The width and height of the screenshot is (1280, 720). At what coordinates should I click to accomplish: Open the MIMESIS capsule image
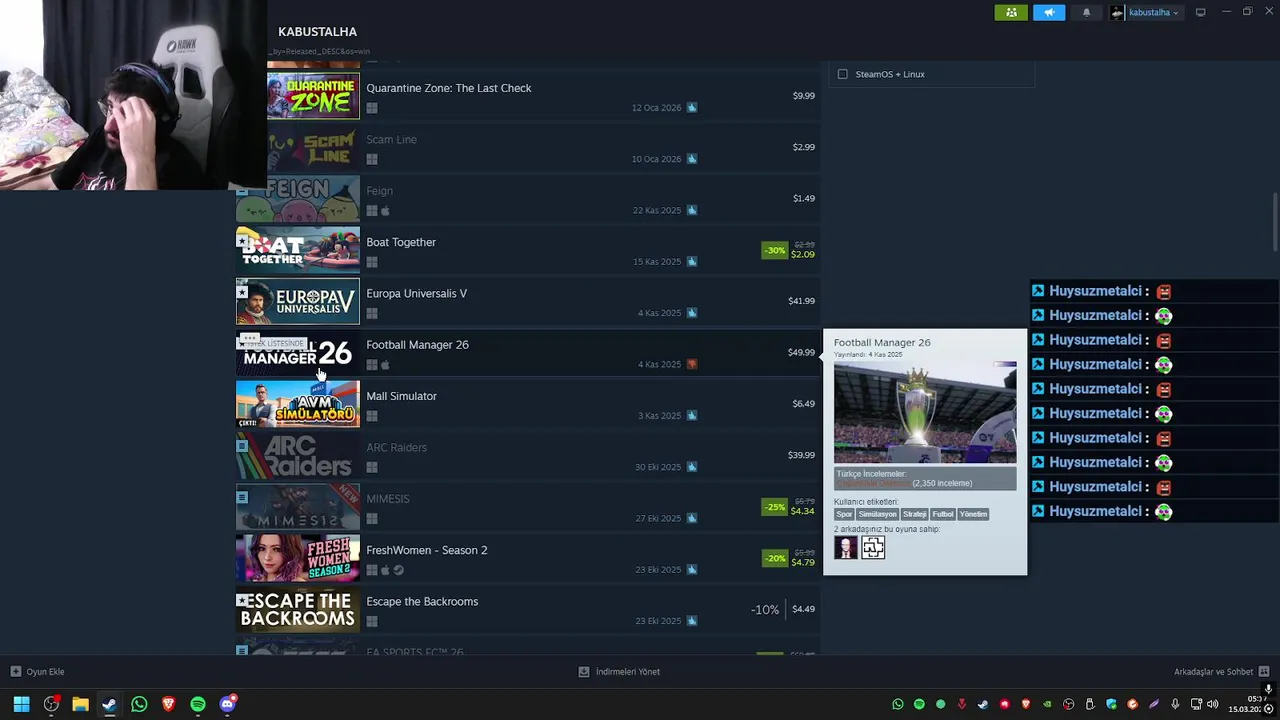(298, 506)
